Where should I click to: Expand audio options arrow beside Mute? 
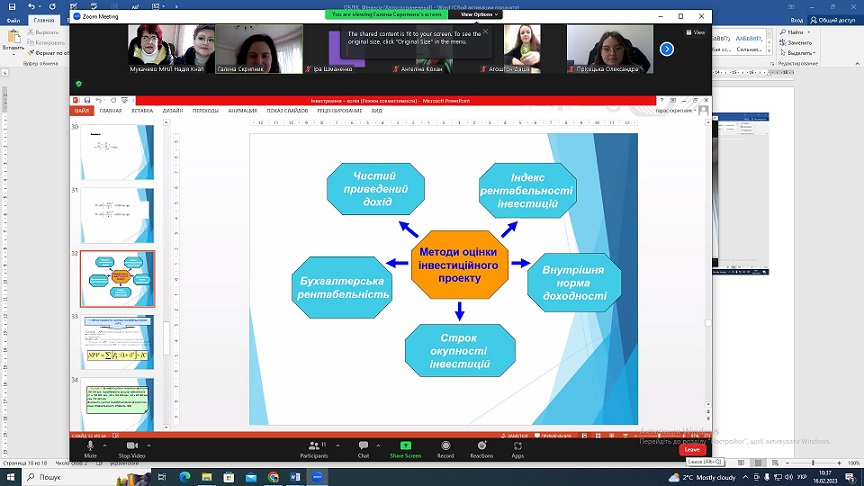click(x=105, y=445)
